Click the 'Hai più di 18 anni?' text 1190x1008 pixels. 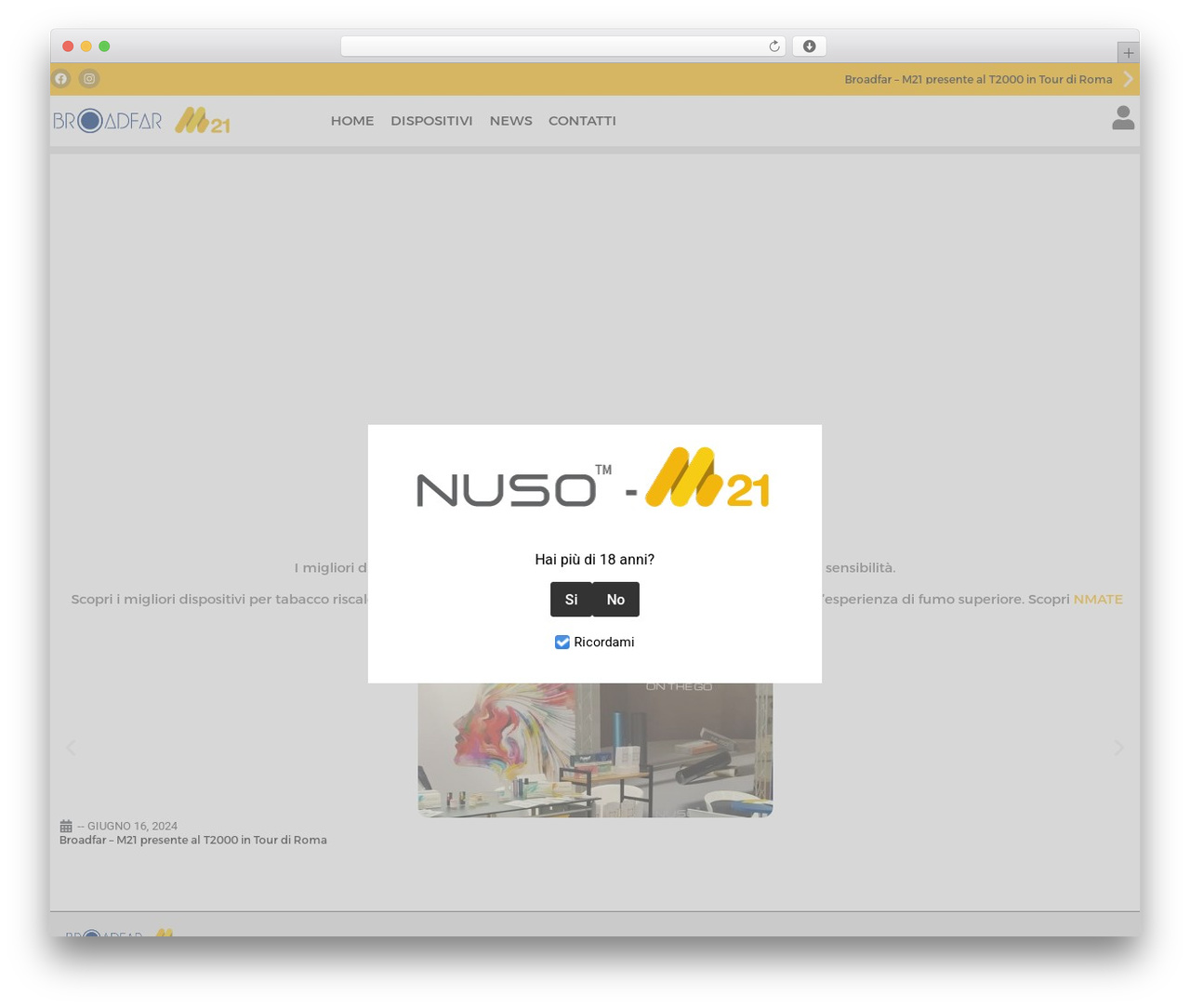595,560
